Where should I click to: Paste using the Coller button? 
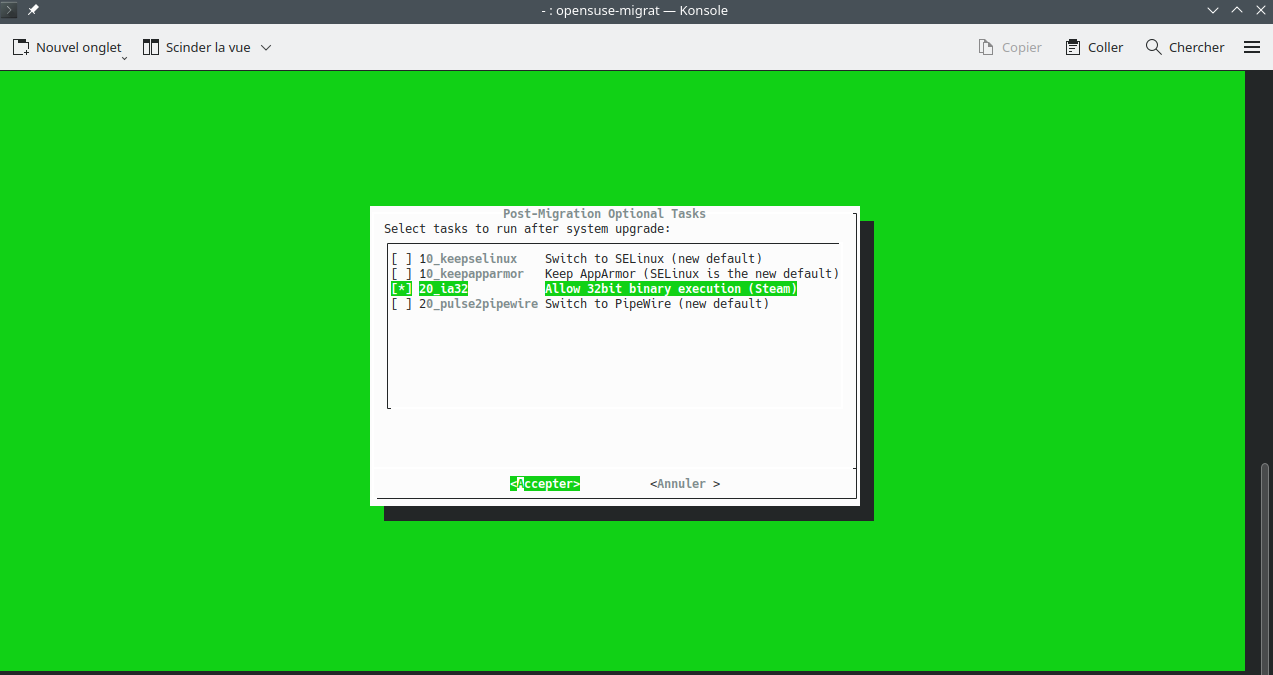click(x=1094, y=47)
